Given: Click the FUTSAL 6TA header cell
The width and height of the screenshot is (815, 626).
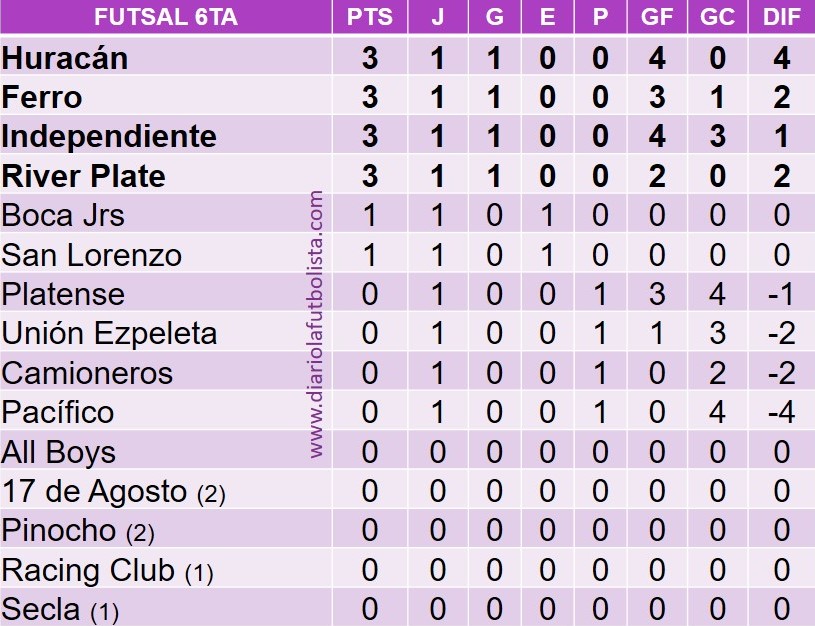Looking at the screenshot, I should (x=166, y=17).
